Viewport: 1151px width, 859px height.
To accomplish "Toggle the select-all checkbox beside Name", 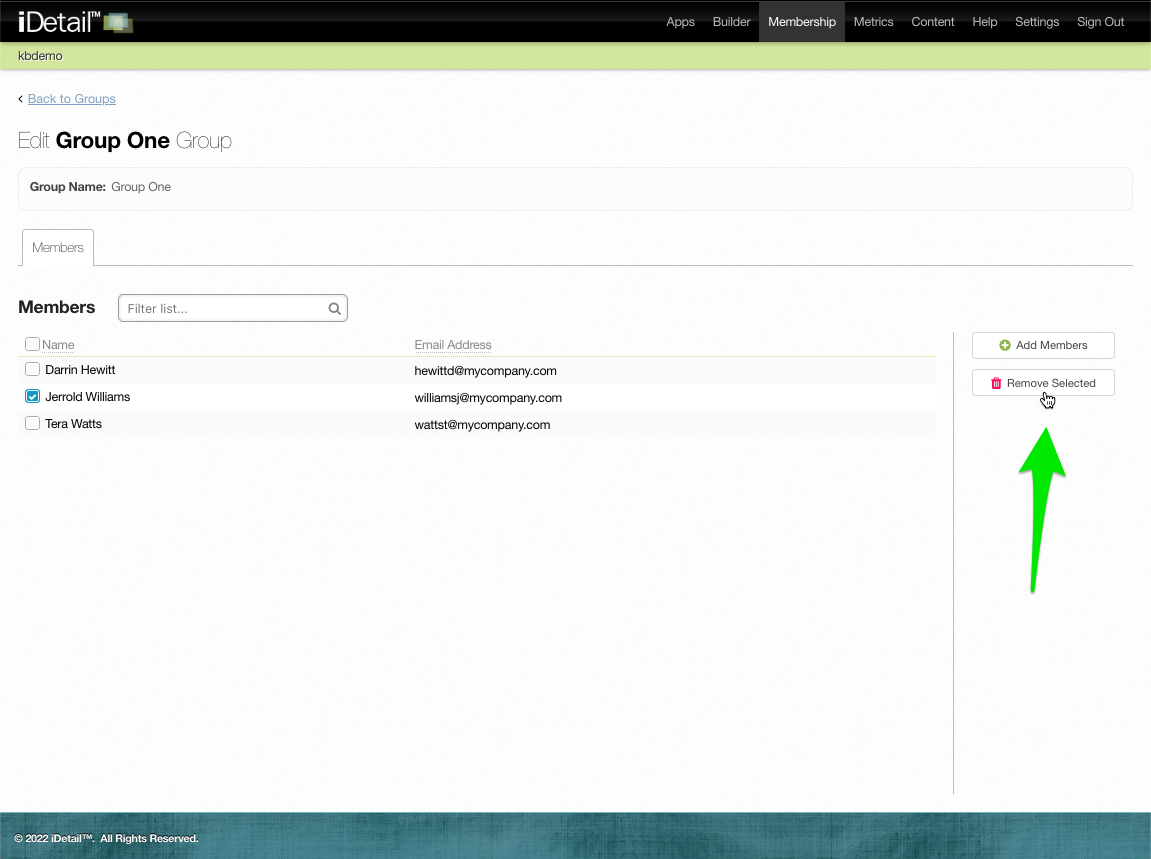I will click(32, 344).
